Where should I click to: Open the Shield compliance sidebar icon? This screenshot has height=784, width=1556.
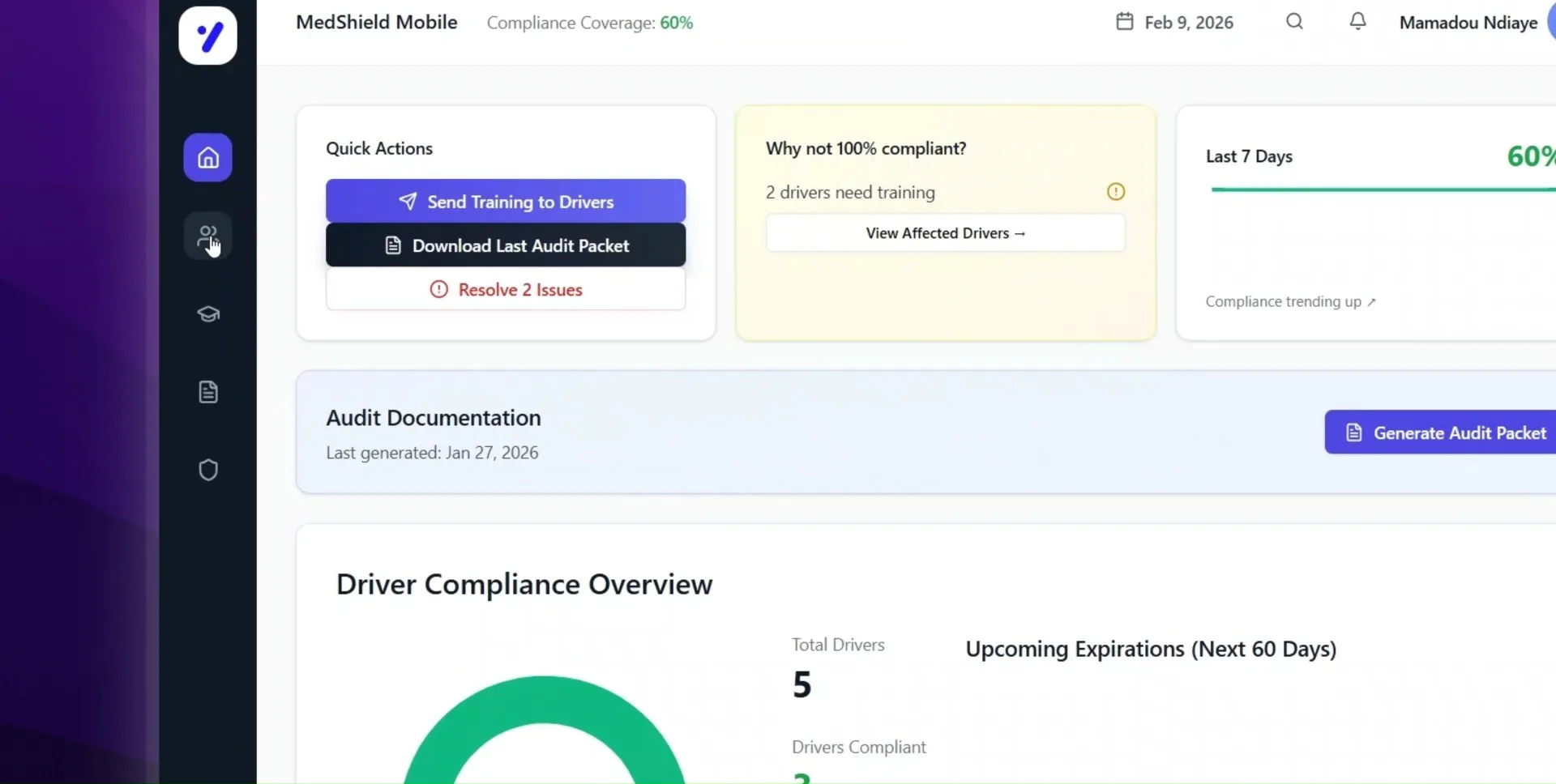(207, 471)
